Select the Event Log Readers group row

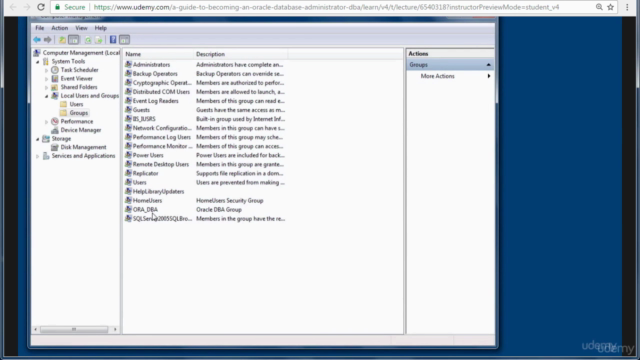click(x=205, y=101)
